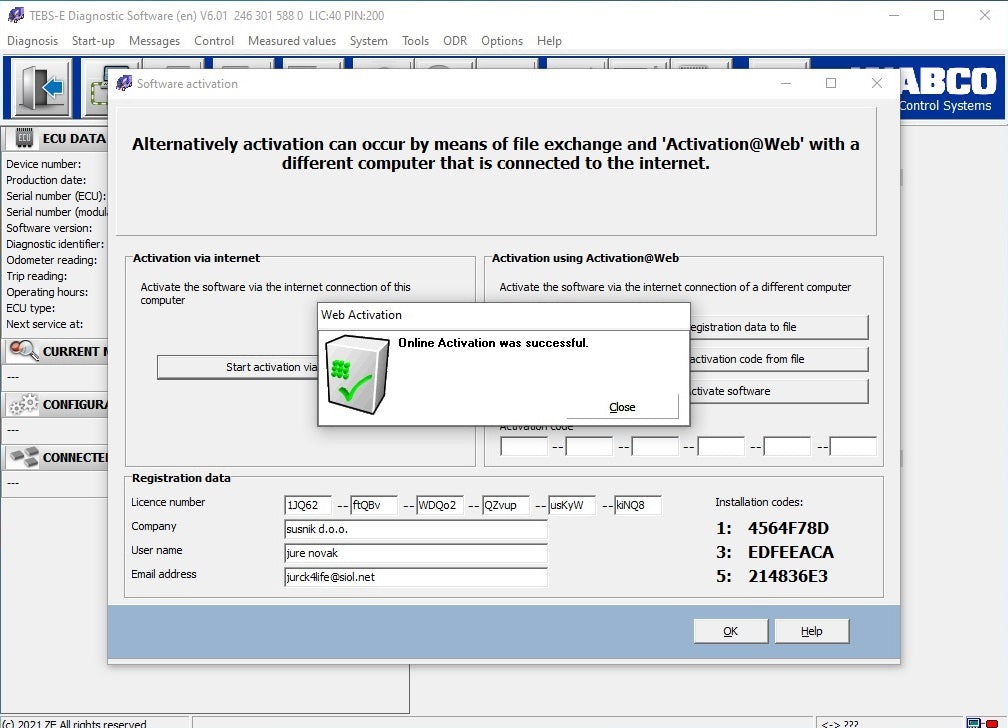Click licence number field containing QZvup
Viewport: 1008px width, 728px height.
506,505
